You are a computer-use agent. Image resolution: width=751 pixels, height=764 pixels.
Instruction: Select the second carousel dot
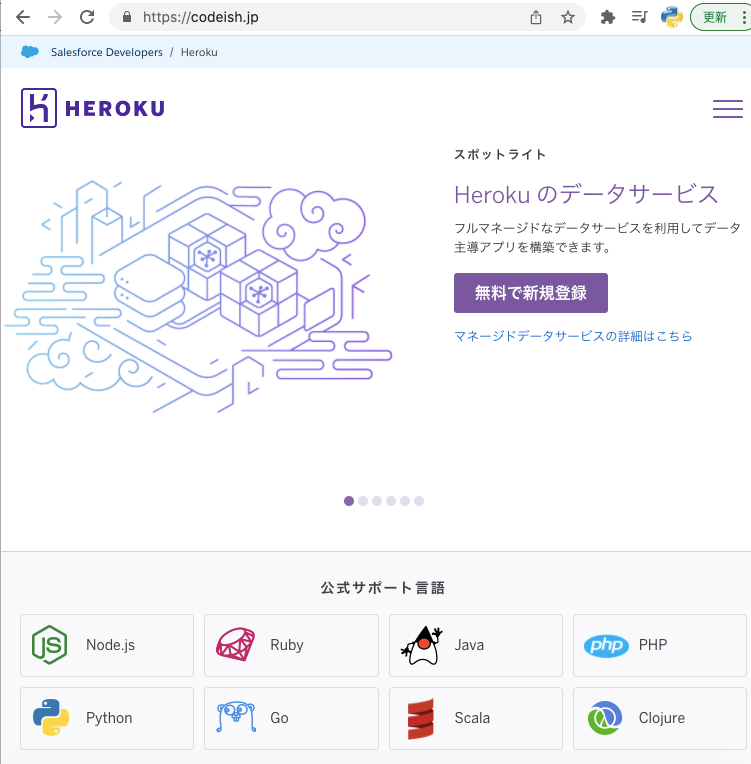[363, 501]
